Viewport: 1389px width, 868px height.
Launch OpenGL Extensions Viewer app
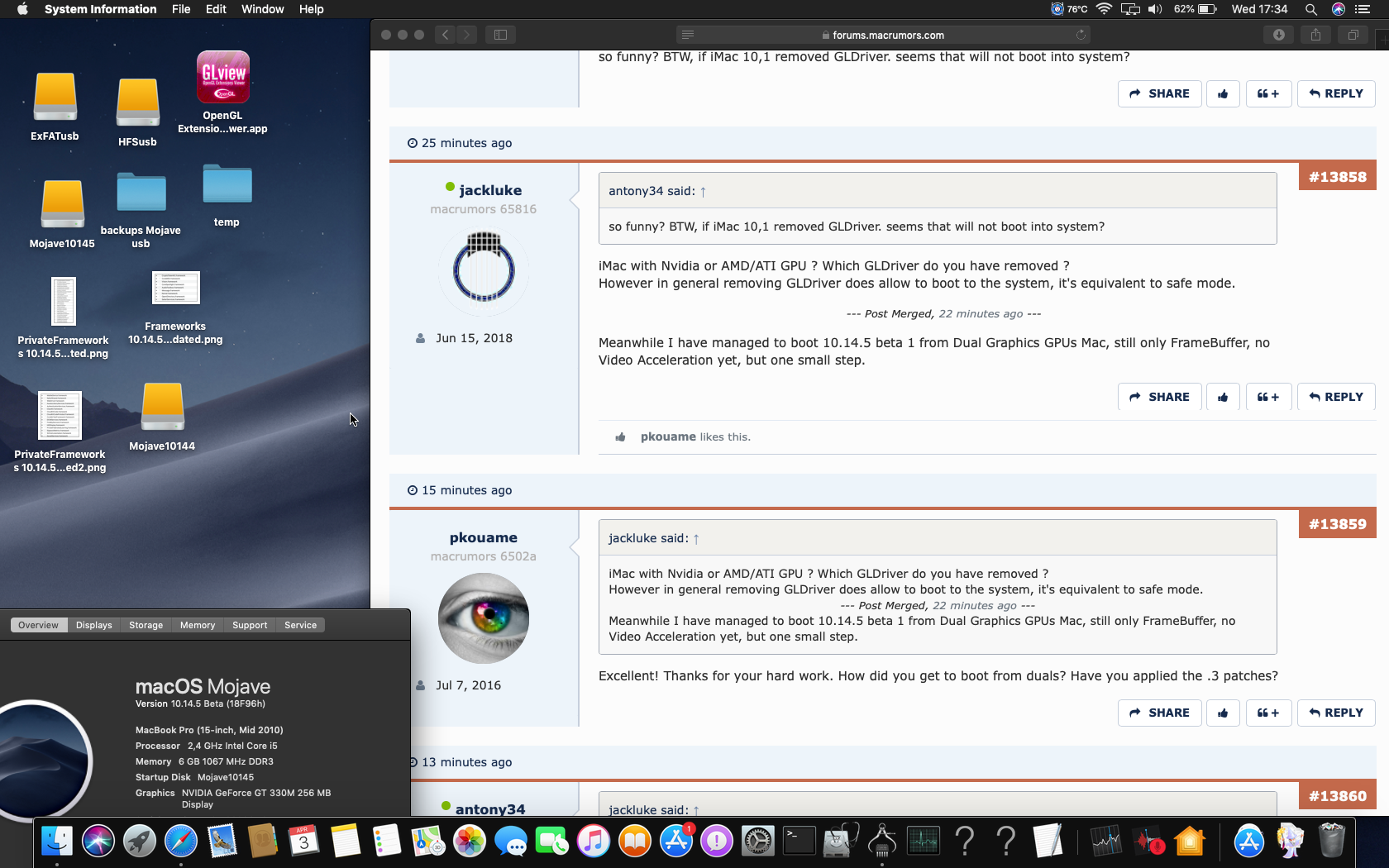tap(222, 77)
